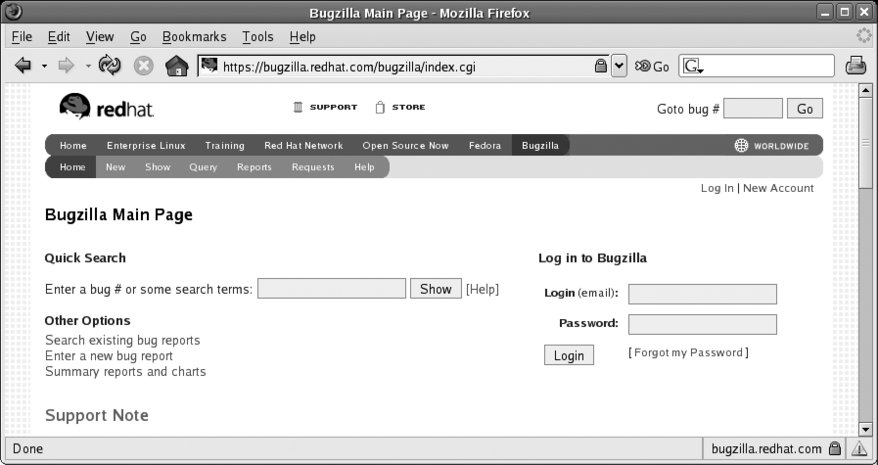This screenshot has width=878, height=465.
Task: Select Show in the Bugzilla sub-navigation
Action: [x=157, y=167]
